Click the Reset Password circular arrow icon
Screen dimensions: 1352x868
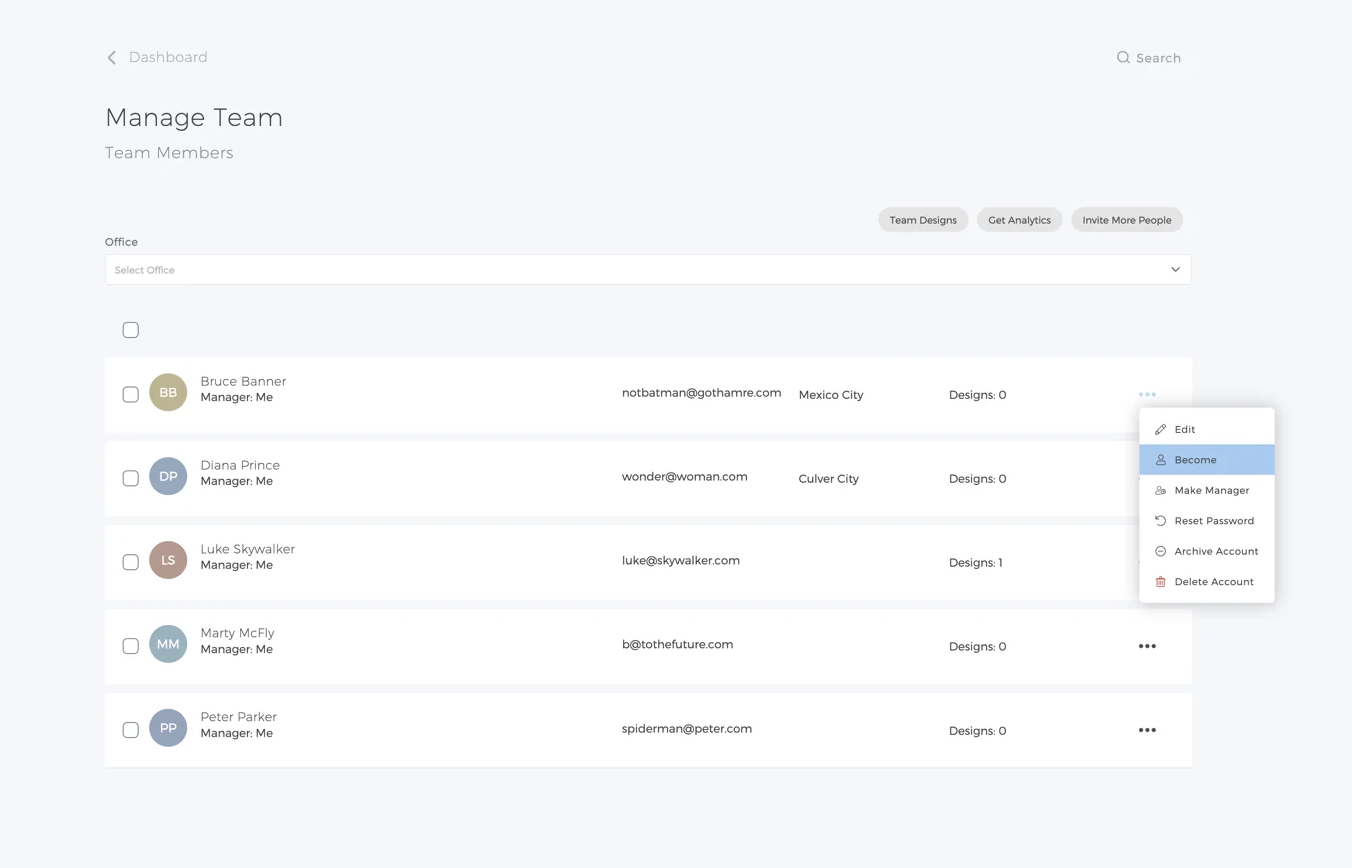tap(1160, 521)
